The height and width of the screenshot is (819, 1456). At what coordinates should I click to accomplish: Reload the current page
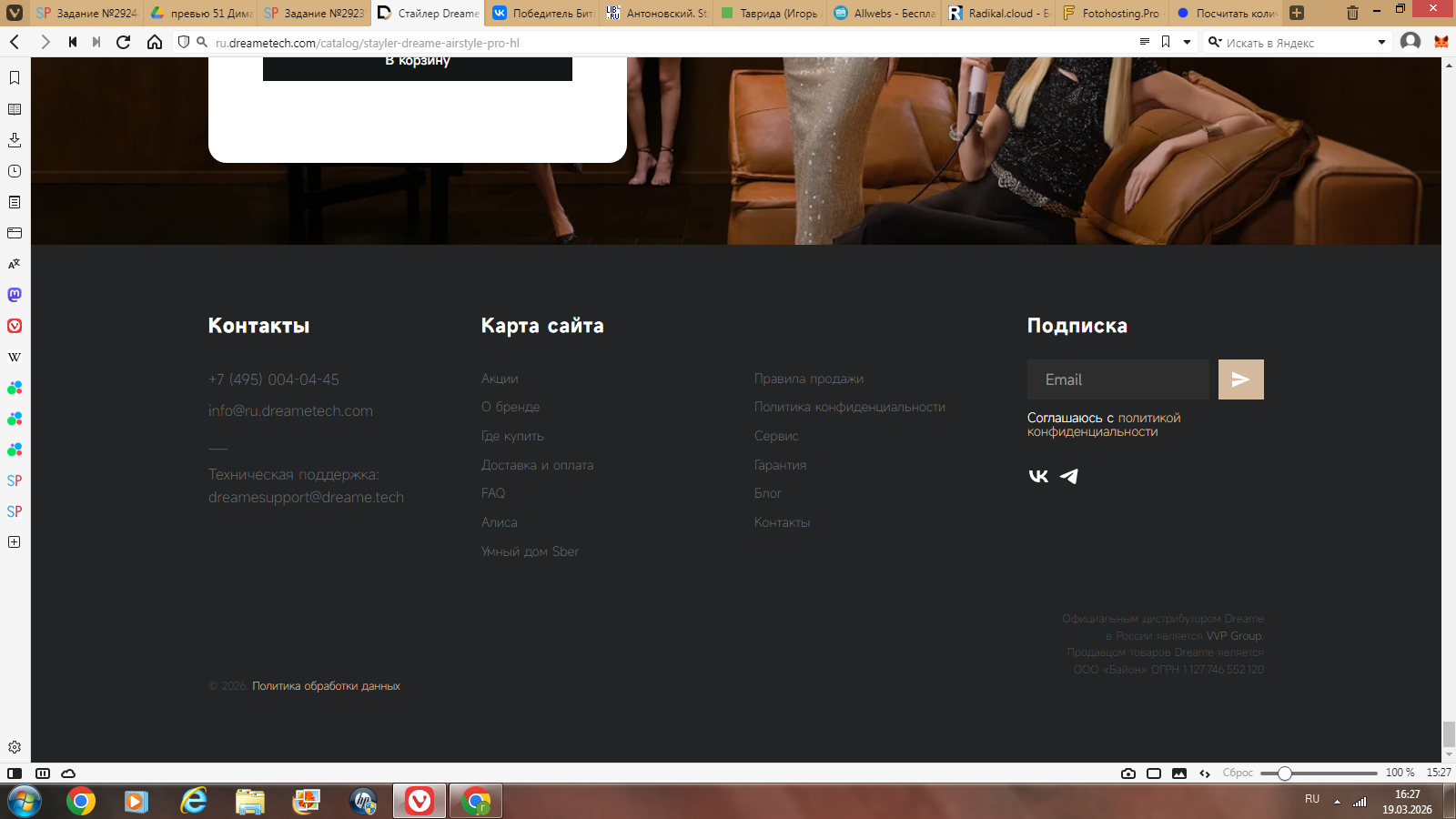[x=124, y=42]
